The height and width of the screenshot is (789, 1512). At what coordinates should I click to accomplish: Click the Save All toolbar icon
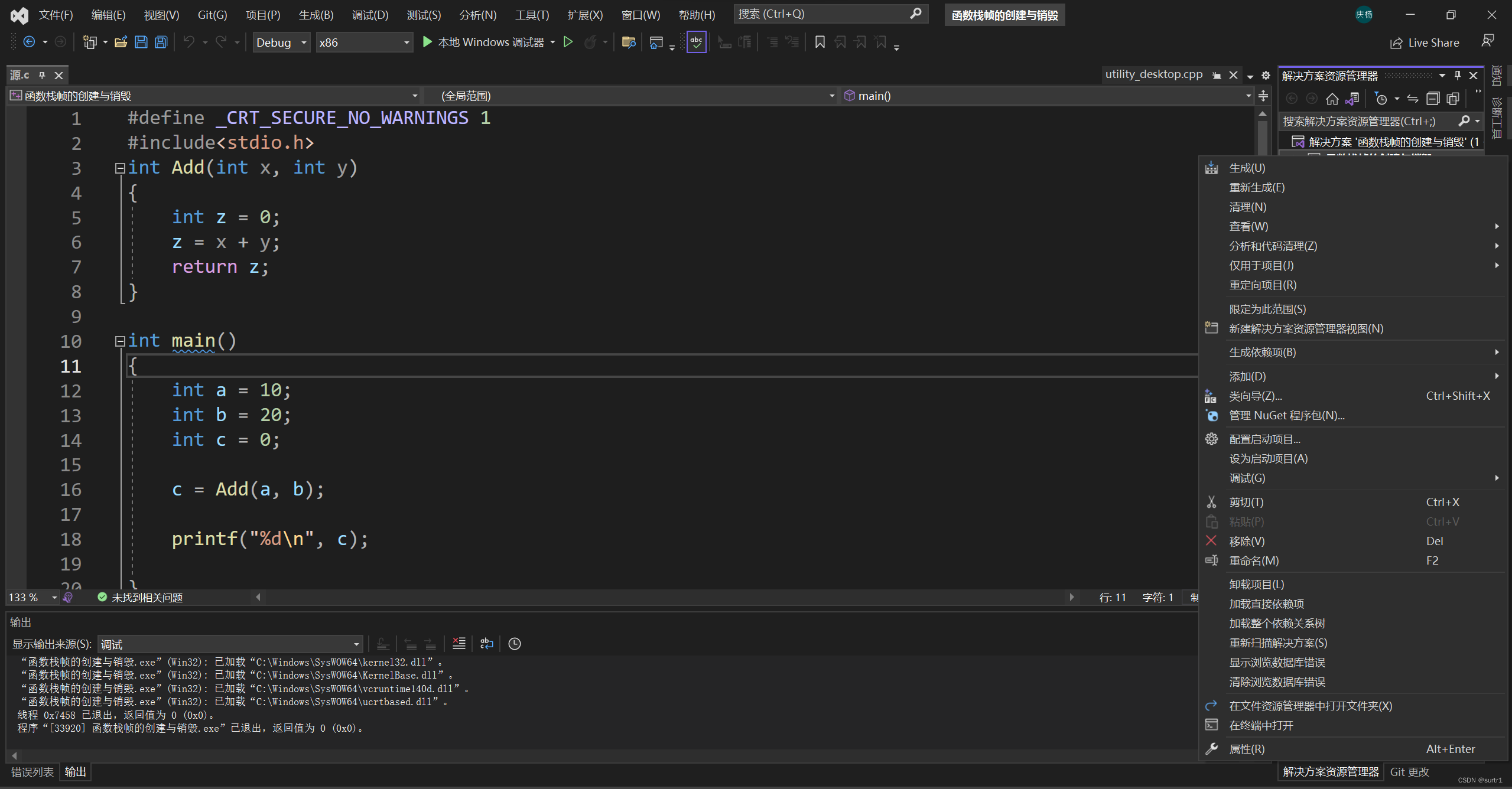coord(161,42)
